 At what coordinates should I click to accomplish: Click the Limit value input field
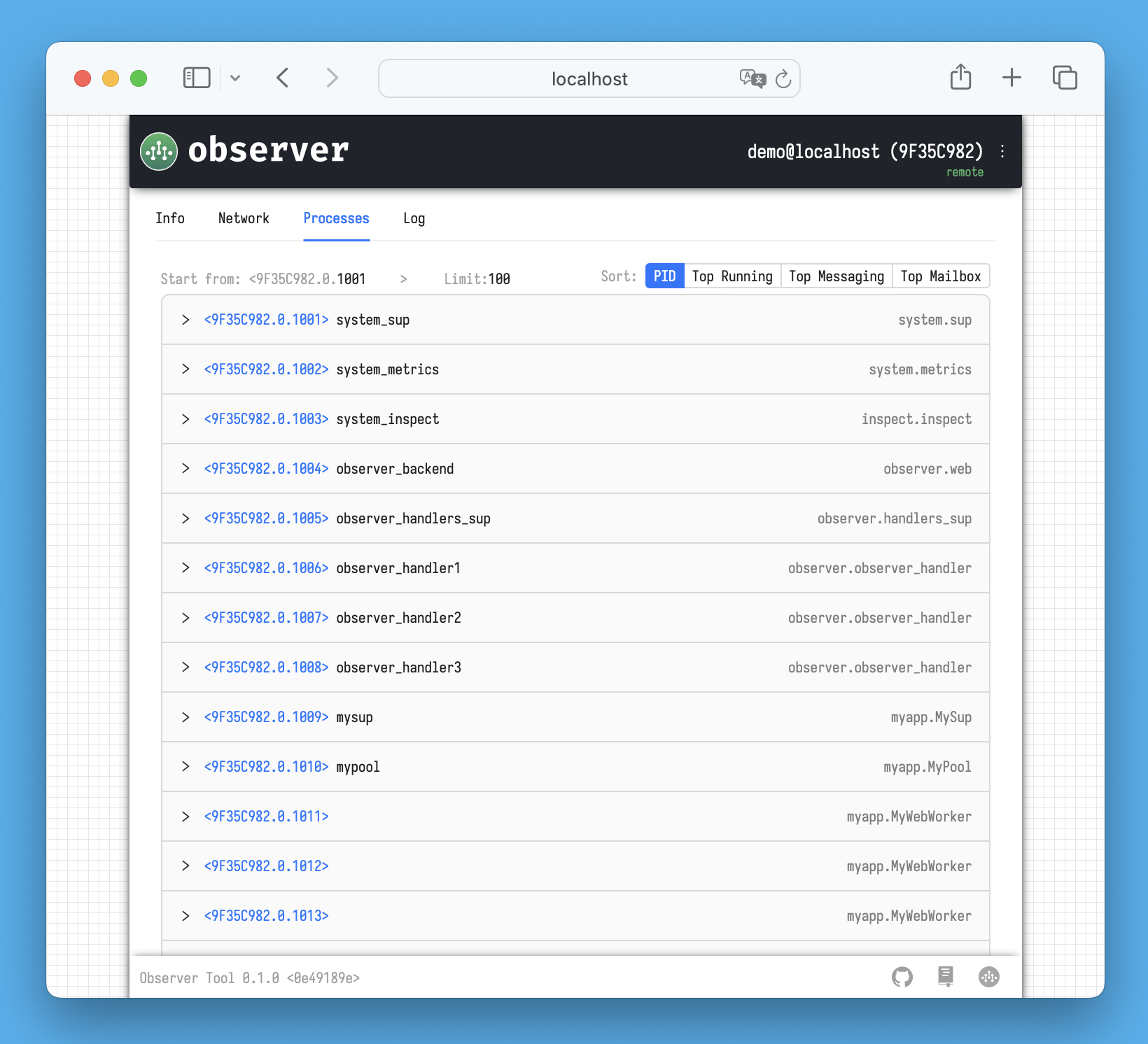click(499, 279)
